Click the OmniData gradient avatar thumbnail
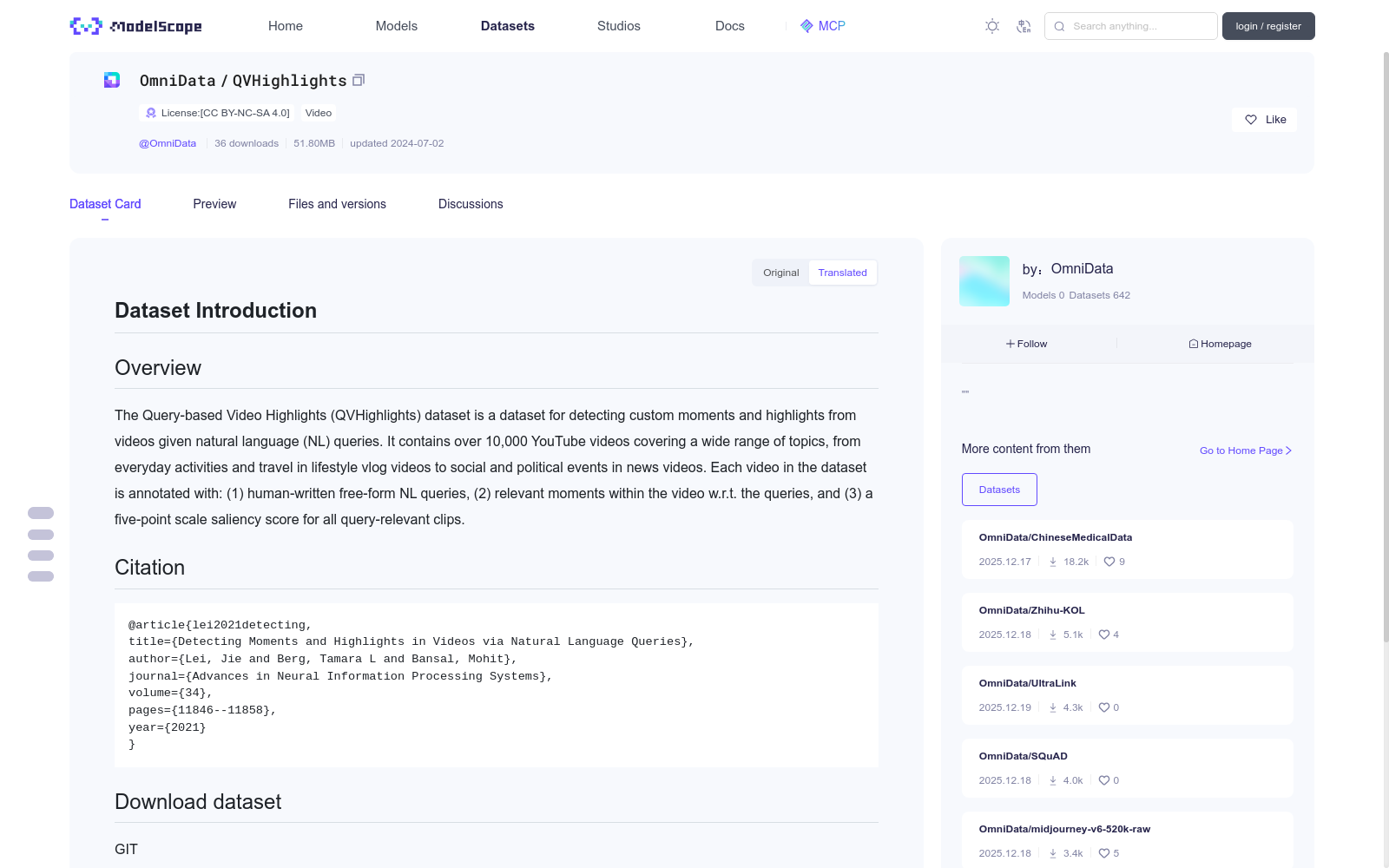Image resolution: width=1389 pixels, height=868 pixels. pyautogui.click(x=984, y=281)
